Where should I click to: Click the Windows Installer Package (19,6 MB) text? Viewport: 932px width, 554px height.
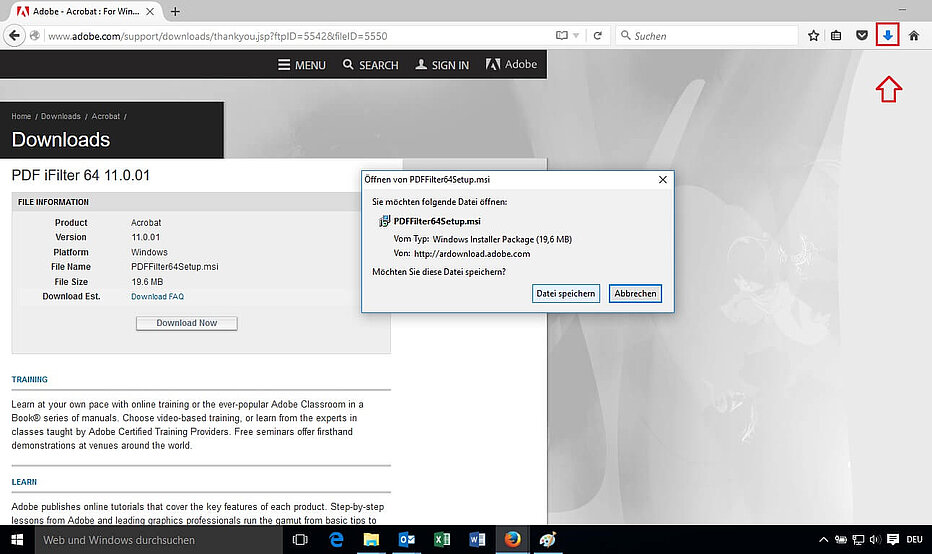click(x=502, y=240)
